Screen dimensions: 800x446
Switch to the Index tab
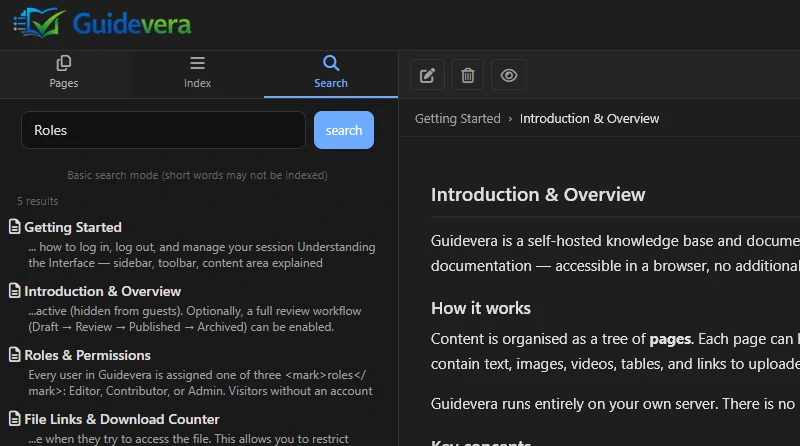197,72
